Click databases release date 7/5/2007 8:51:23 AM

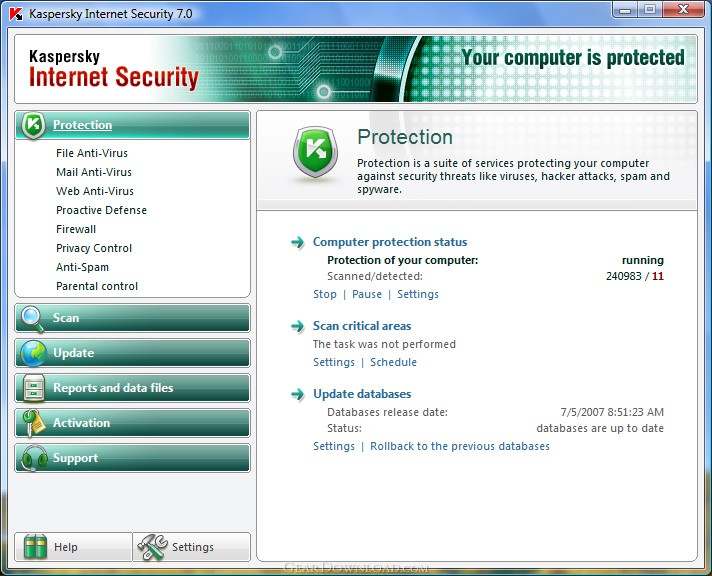[x=612, y=412]
